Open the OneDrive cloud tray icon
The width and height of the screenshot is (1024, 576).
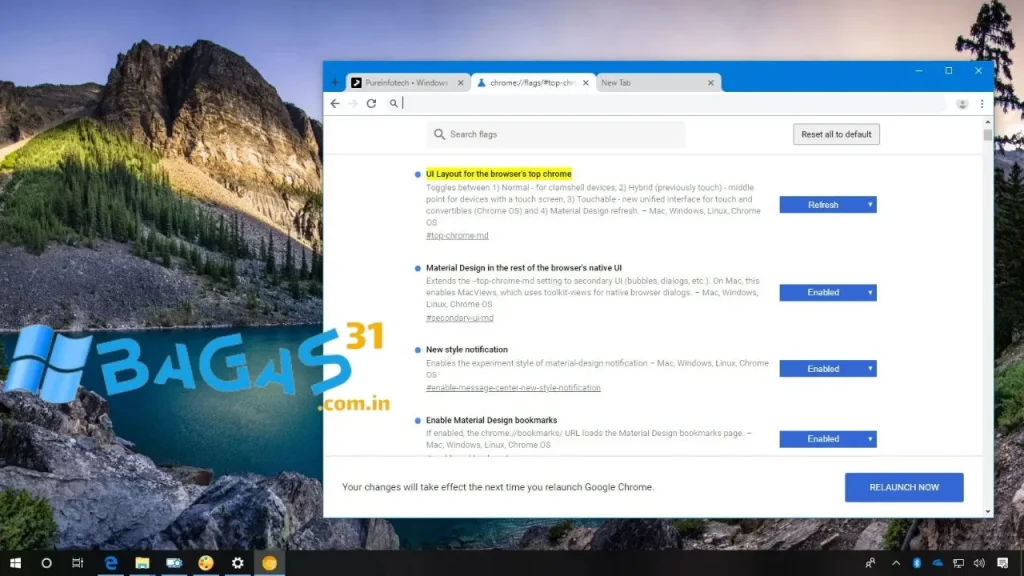click(x=938, y=563)
